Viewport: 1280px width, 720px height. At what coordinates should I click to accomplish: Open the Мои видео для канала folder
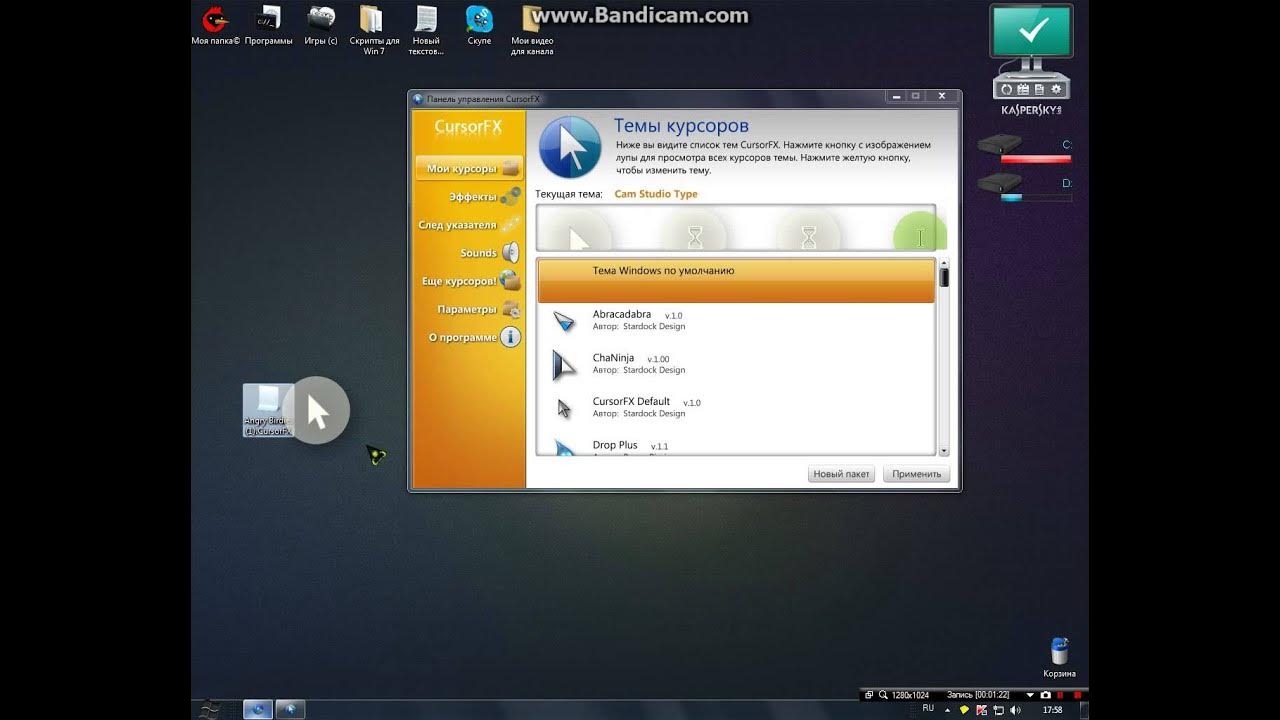(x=532, y=30)
